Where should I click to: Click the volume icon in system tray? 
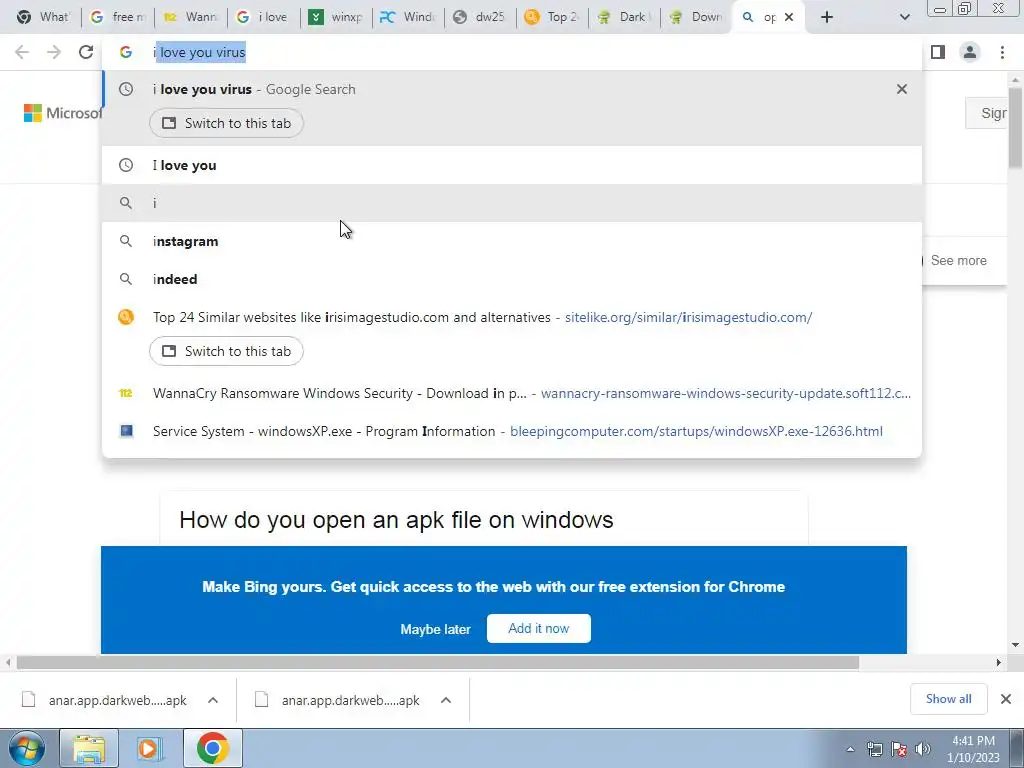(923, 749)
